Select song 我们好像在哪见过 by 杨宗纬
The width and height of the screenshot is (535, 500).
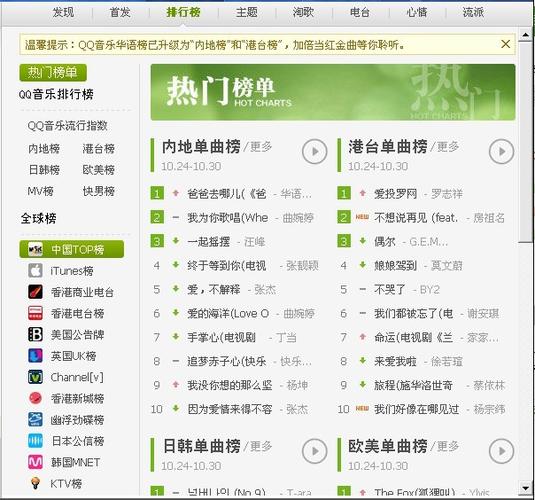pyautogui.click(x=416, y=409)
